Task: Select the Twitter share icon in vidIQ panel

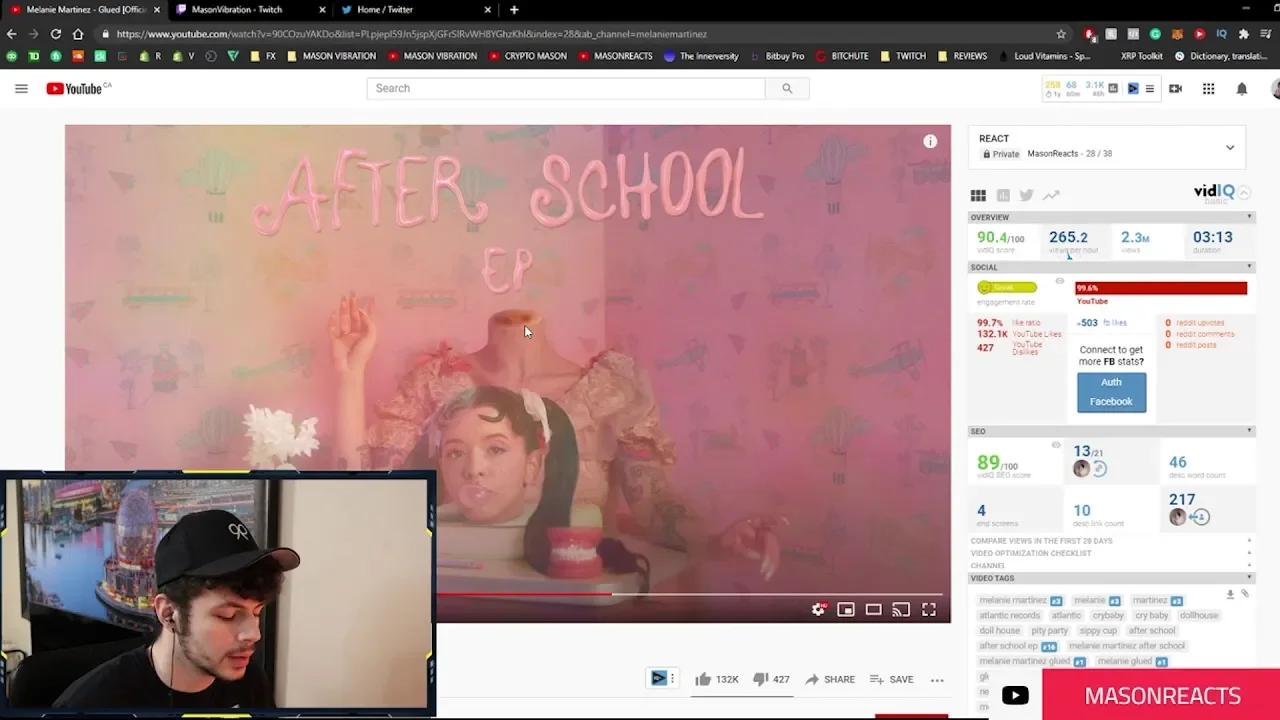Action: point(1027,195)
